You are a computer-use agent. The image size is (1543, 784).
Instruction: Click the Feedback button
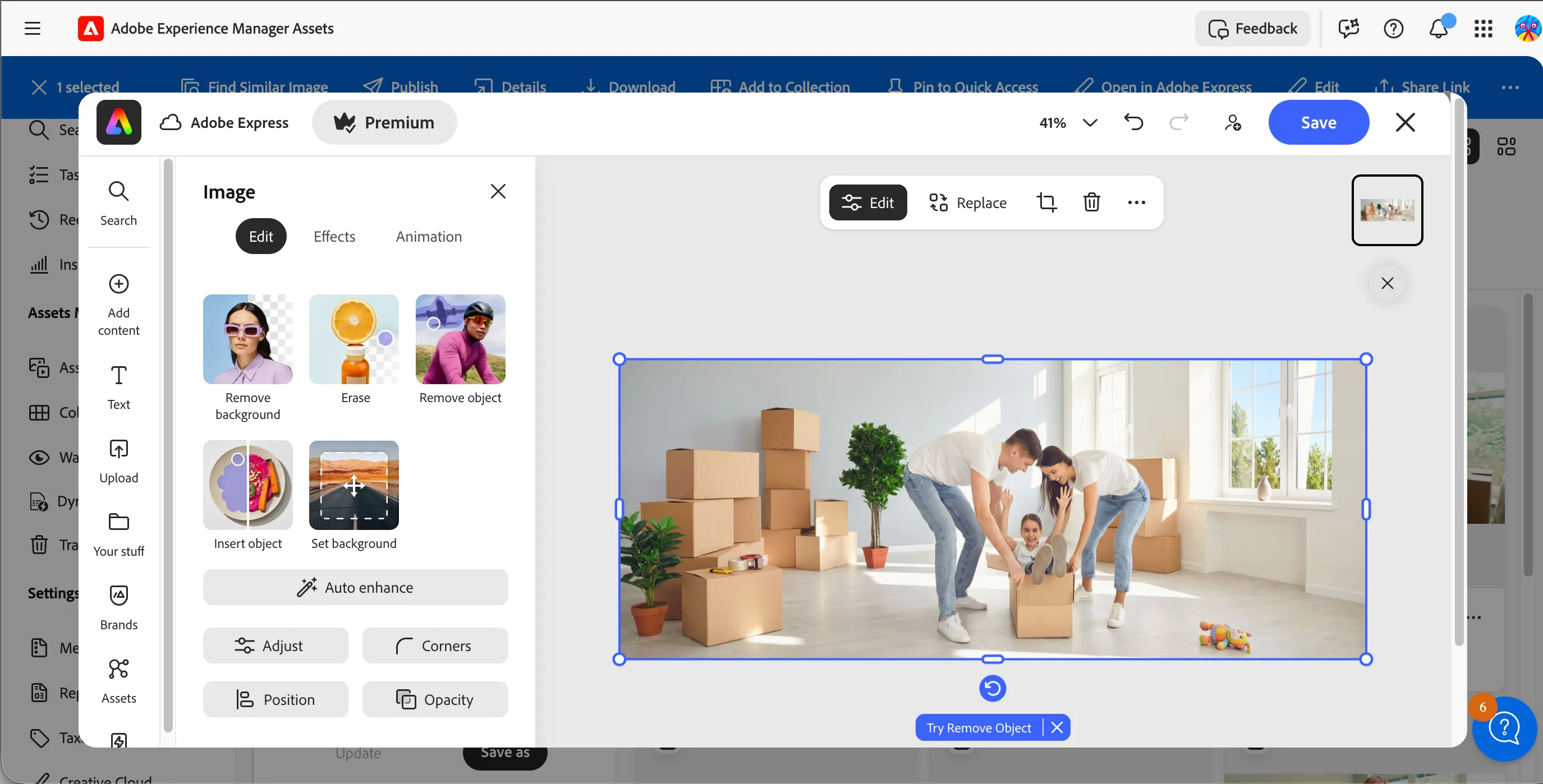(x=1252, y=28)
